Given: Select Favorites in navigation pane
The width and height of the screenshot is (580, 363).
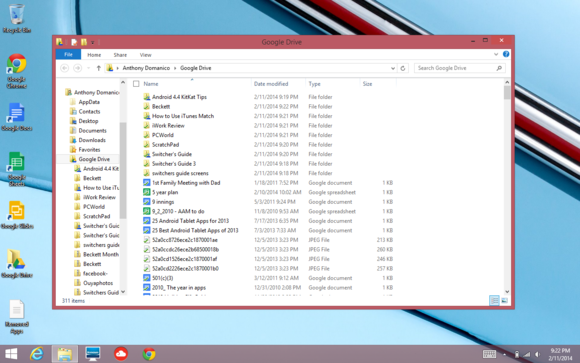Looking at the screenshot, I should [89, 150].
